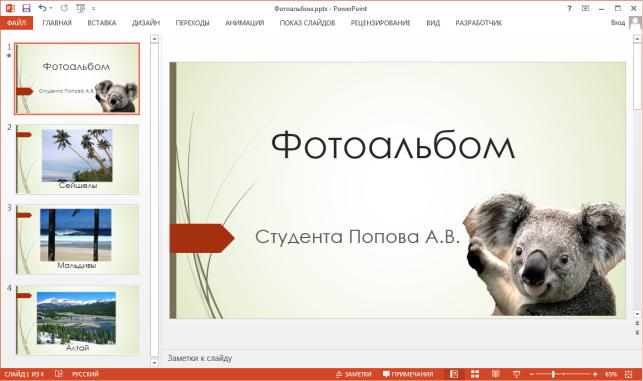Click the Вход sign-in link
The image size is (643, 381).
point(618,23)
